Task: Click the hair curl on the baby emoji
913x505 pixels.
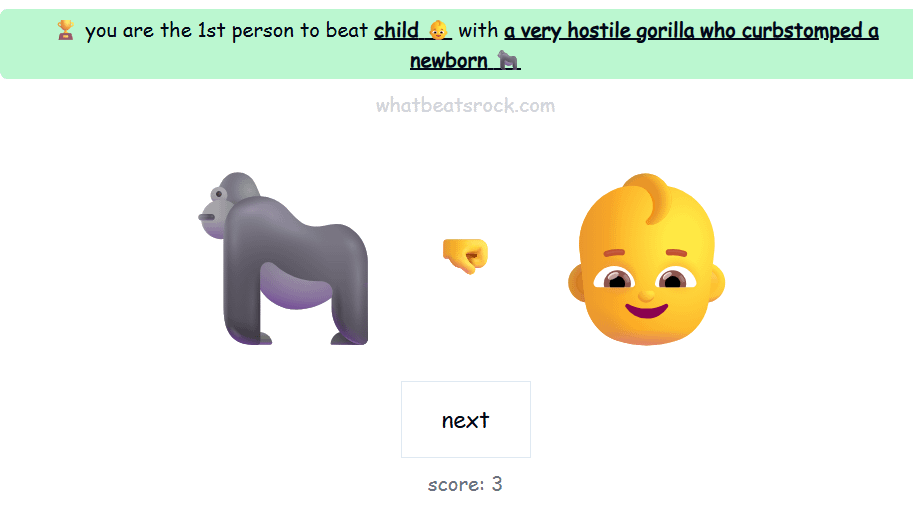Action: pos(647,196)
